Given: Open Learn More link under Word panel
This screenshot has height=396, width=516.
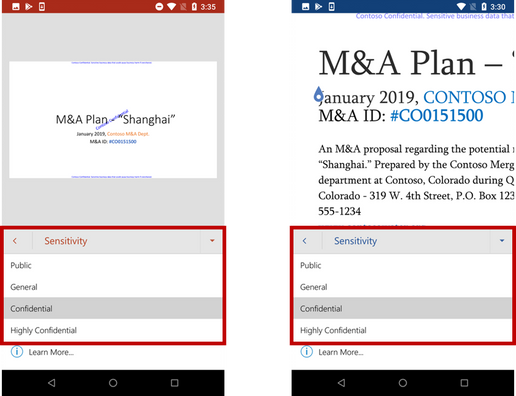Looking at the screenshot, I should [x=341, y=352].
